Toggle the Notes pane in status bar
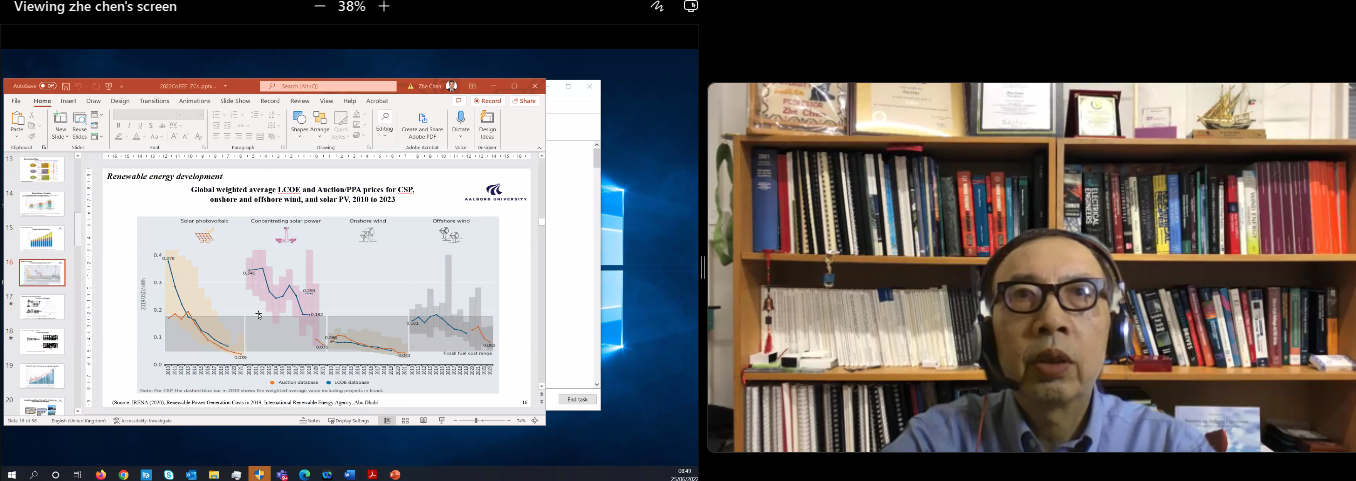 click(308, 420)
